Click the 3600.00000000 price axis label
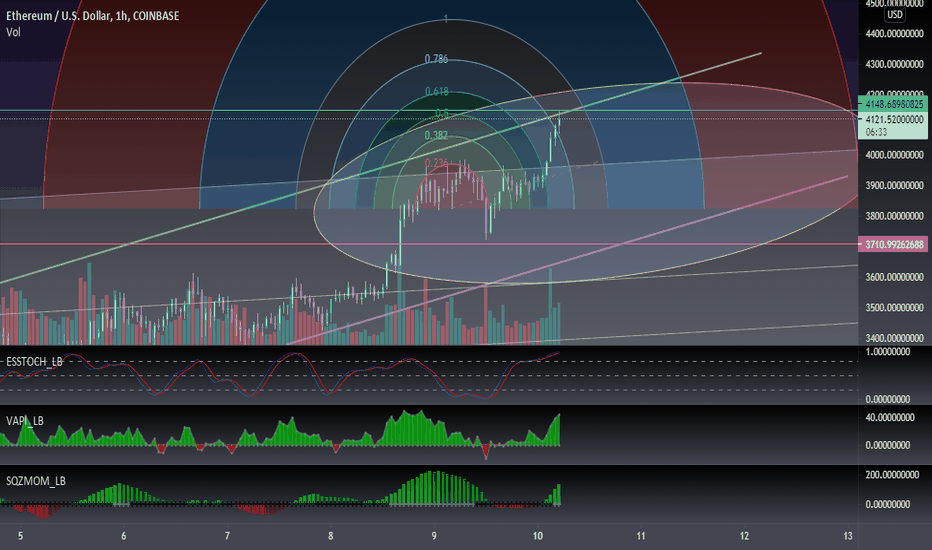 (x=895, y=277)
